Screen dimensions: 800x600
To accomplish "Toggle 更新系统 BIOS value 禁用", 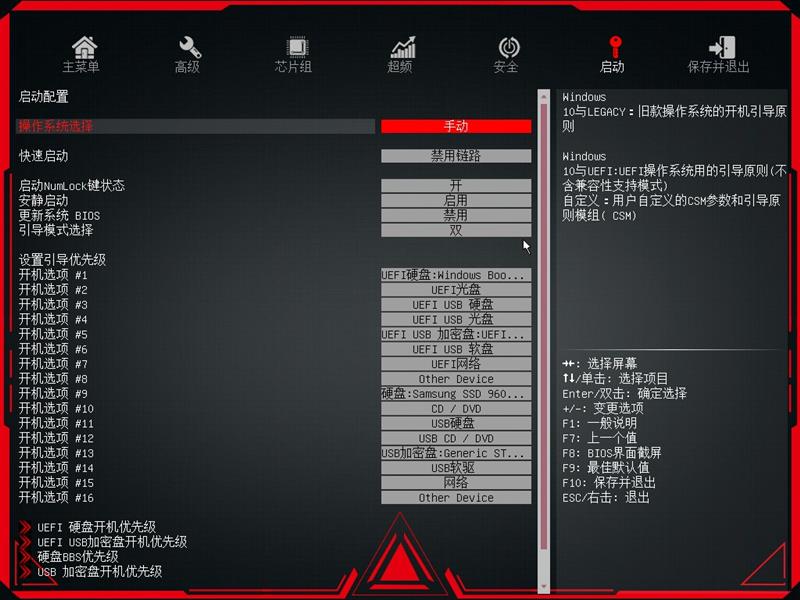I will (x=456, y=215).
